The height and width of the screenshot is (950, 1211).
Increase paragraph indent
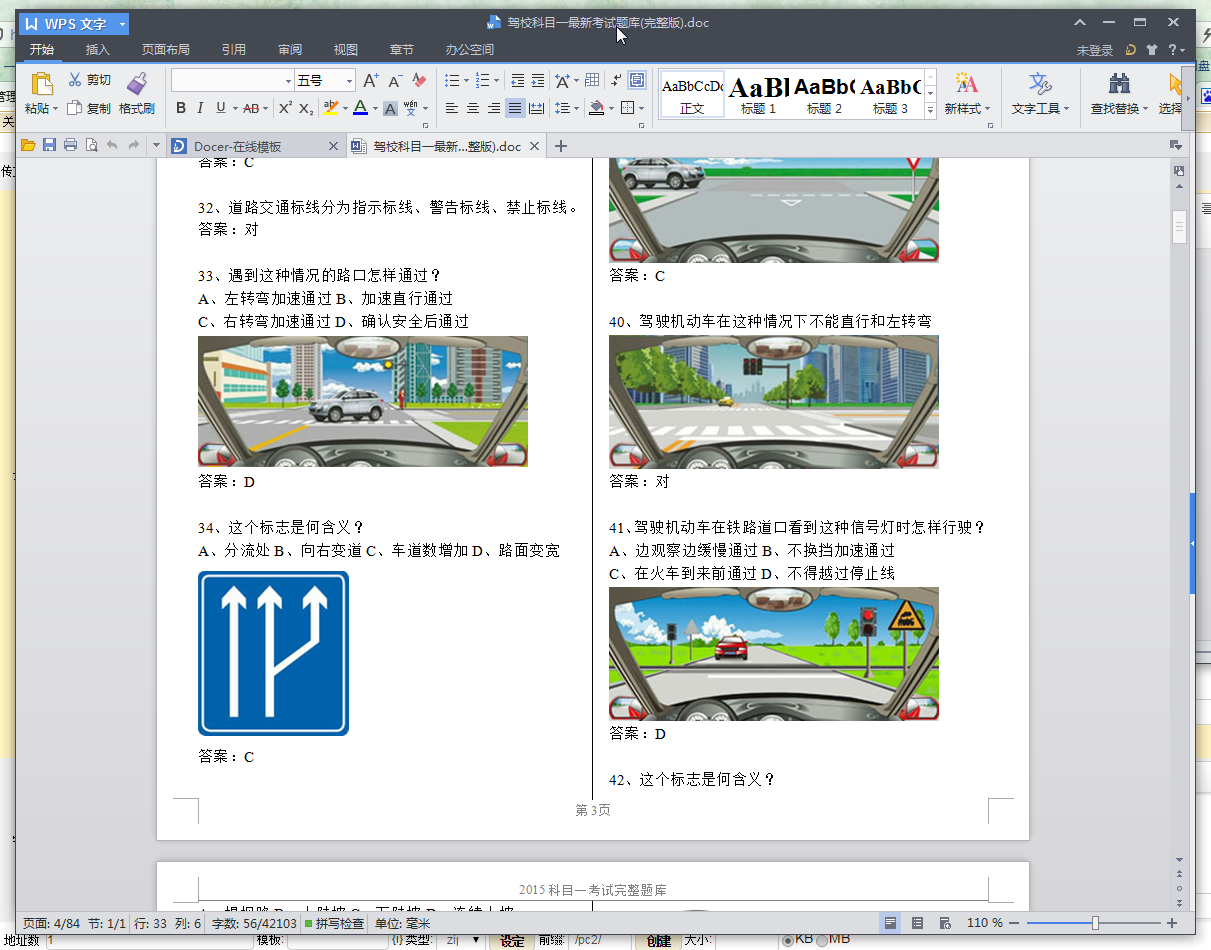point(538,81)
